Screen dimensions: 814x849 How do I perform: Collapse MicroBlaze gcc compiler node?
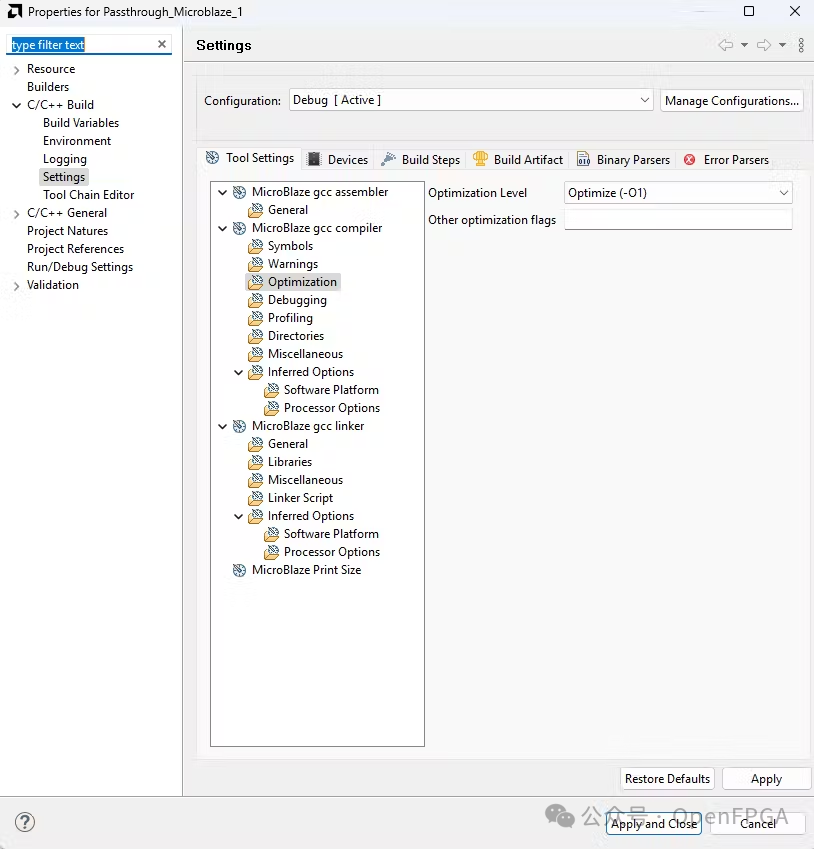coord(223,228)
